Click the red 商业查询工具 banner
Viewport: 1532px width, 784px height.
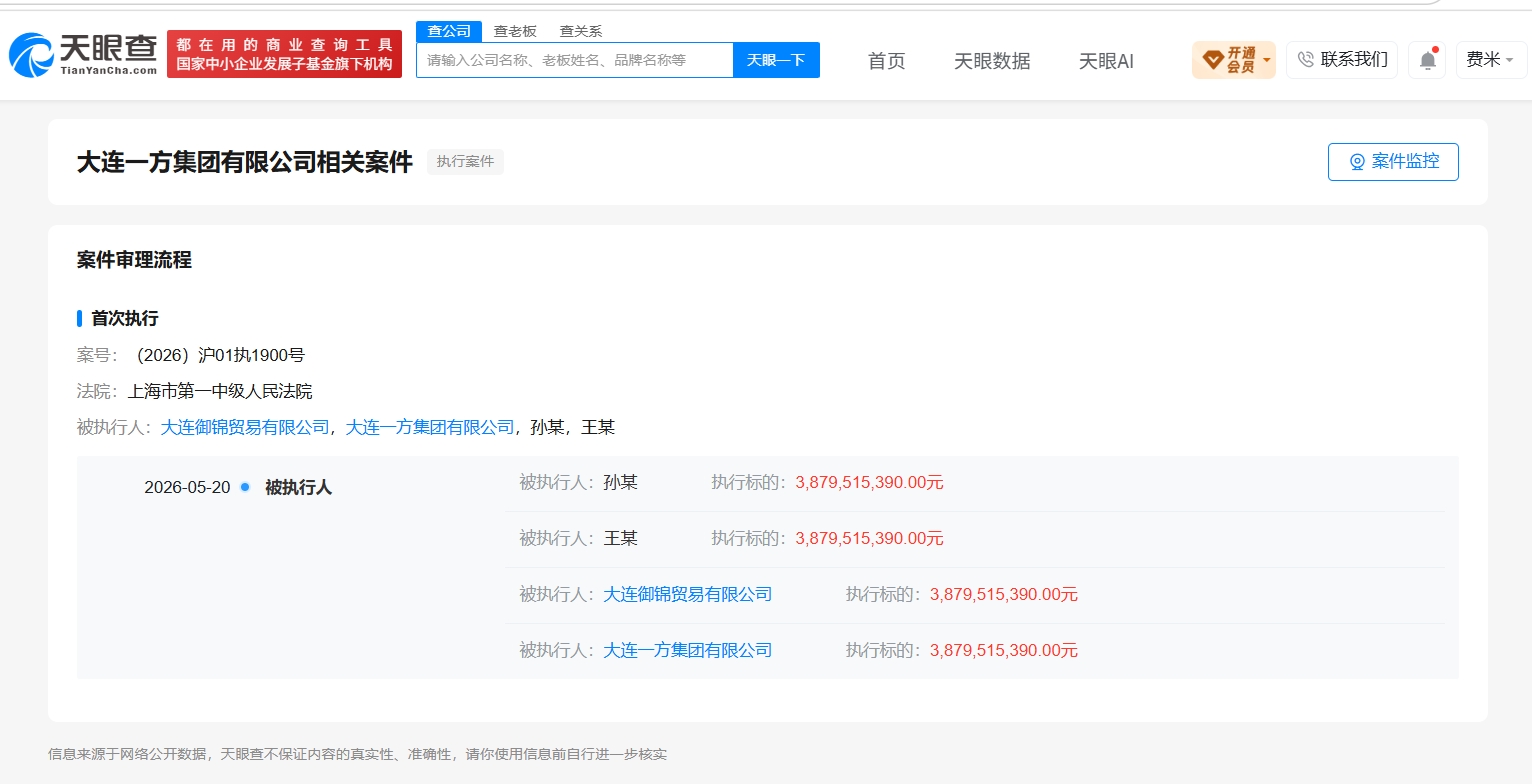[284, 54]
